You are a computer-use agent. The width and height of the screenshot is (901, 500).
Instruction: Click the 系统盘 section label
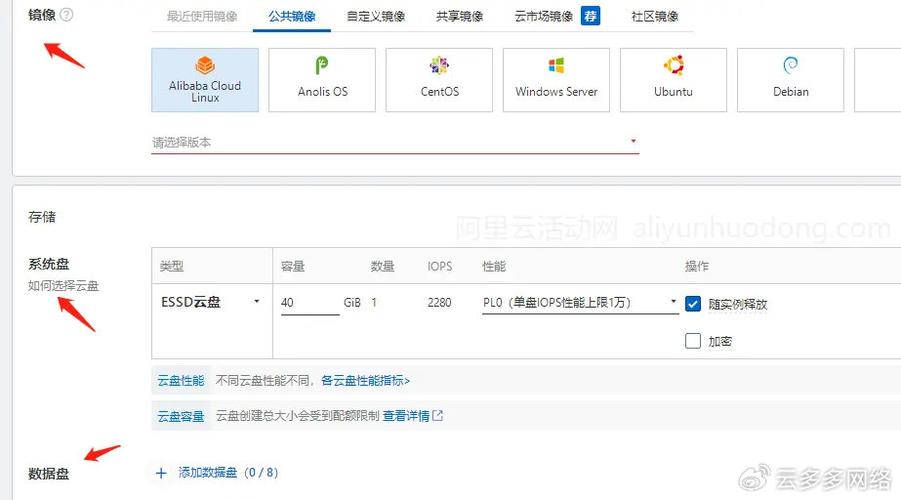[x=49, y=264]
